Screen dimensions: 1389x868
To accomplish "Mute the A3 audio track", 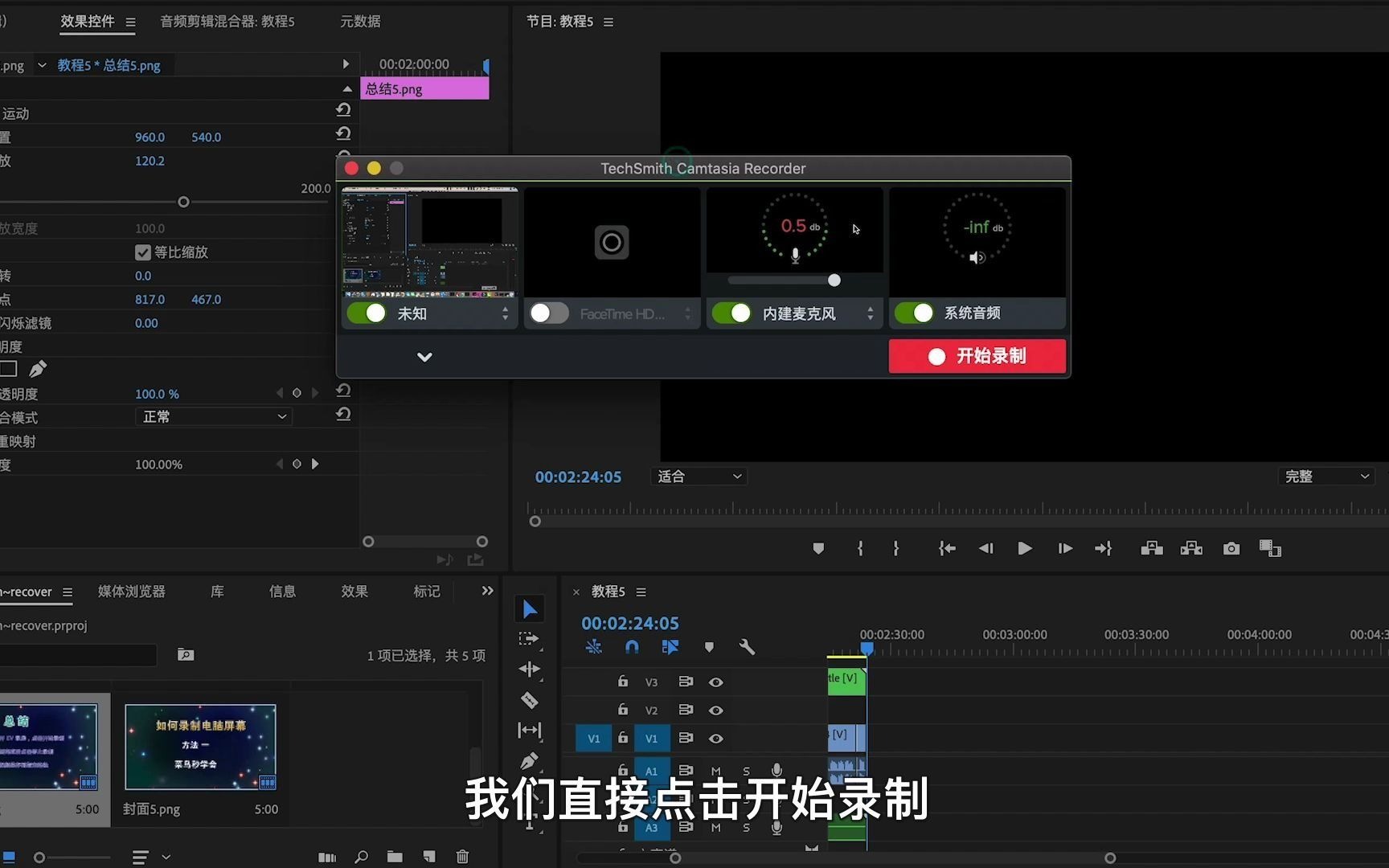I will pos(715,828).
